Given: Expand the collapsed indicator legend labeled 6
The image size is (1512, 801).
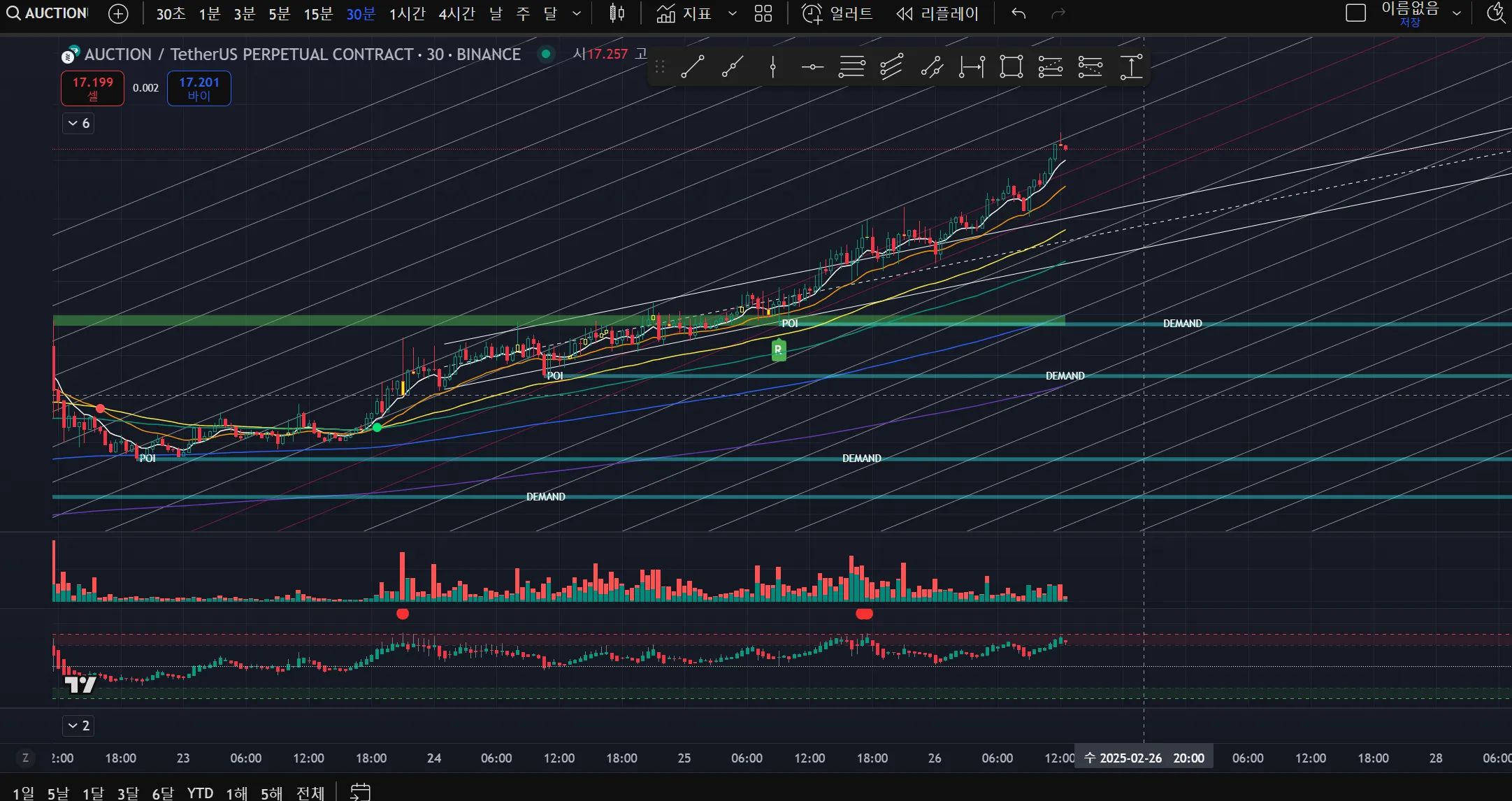Looking at the screenshot, I should point(78,124).
